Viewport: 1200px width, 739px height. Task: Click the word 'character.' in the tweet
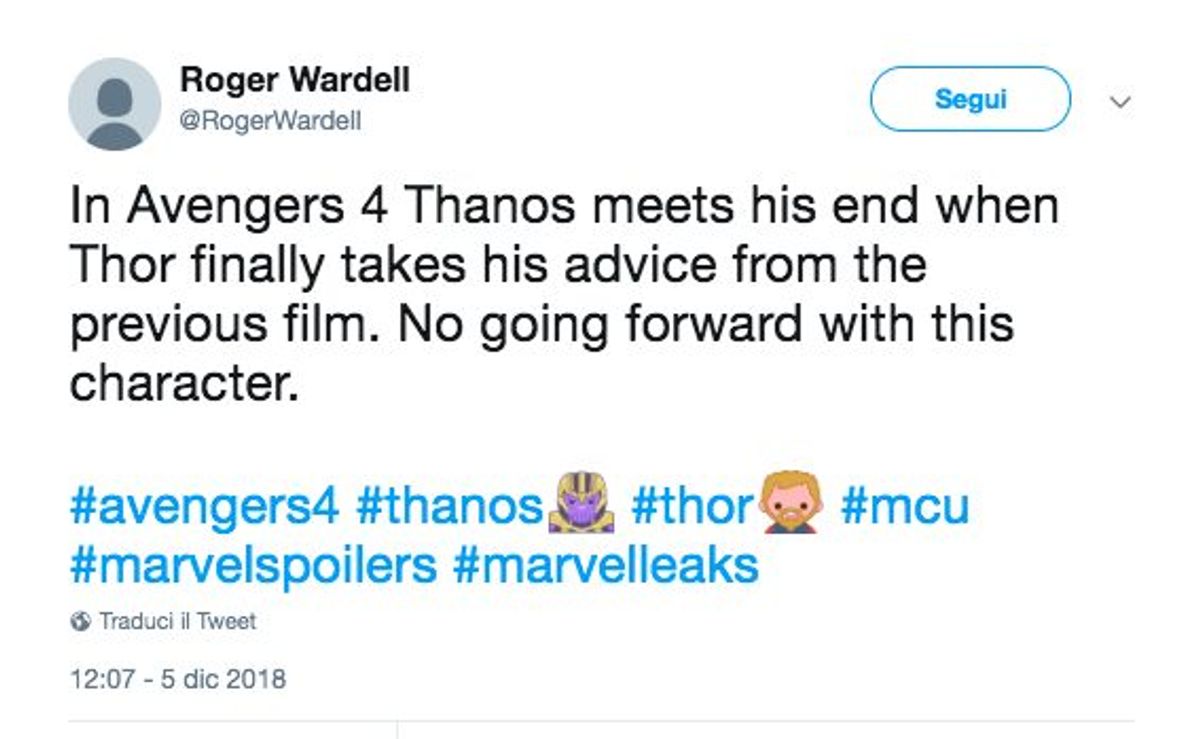(184, 383)
